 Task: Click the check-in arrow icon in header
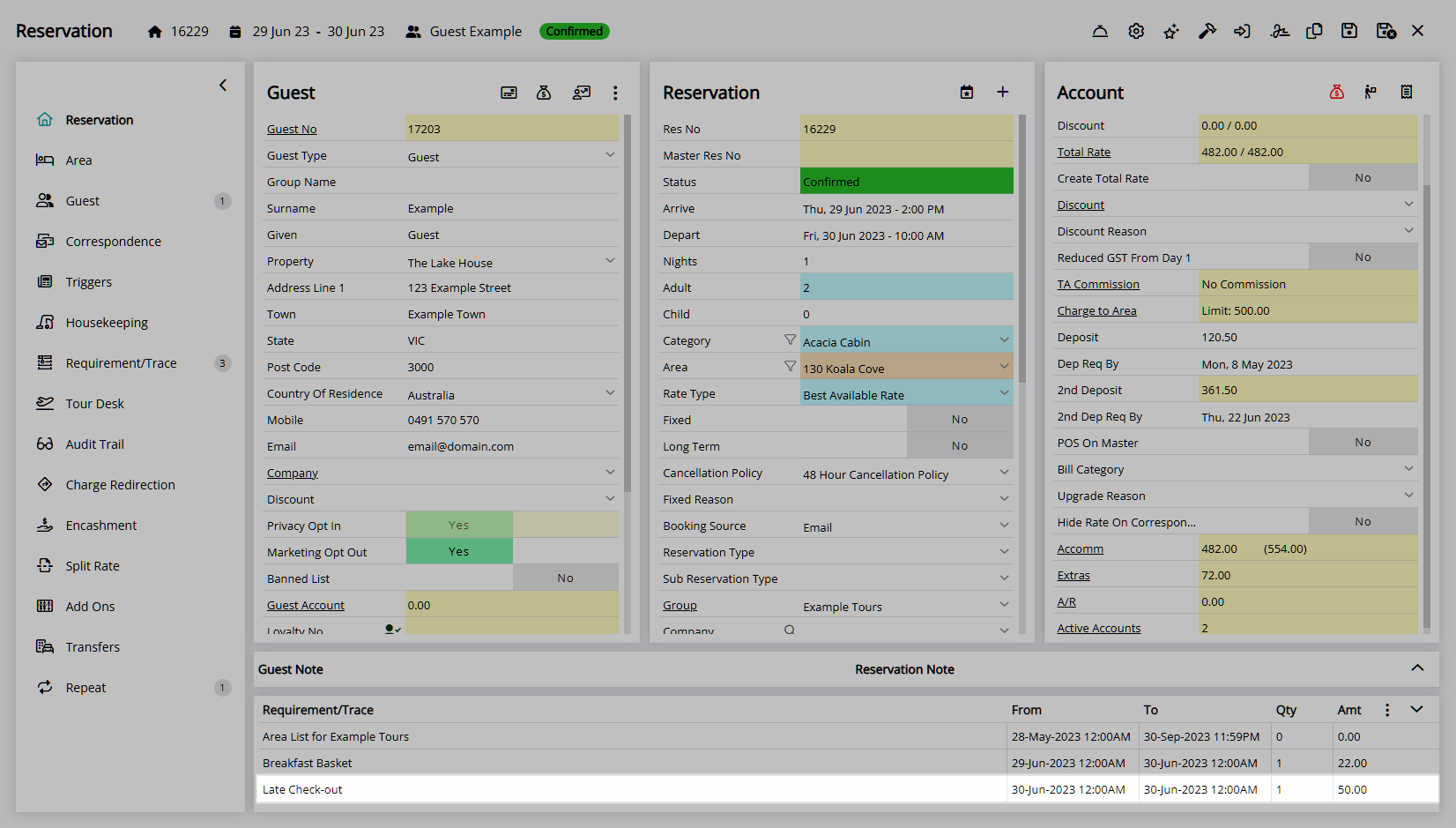tap(1243, 31)
